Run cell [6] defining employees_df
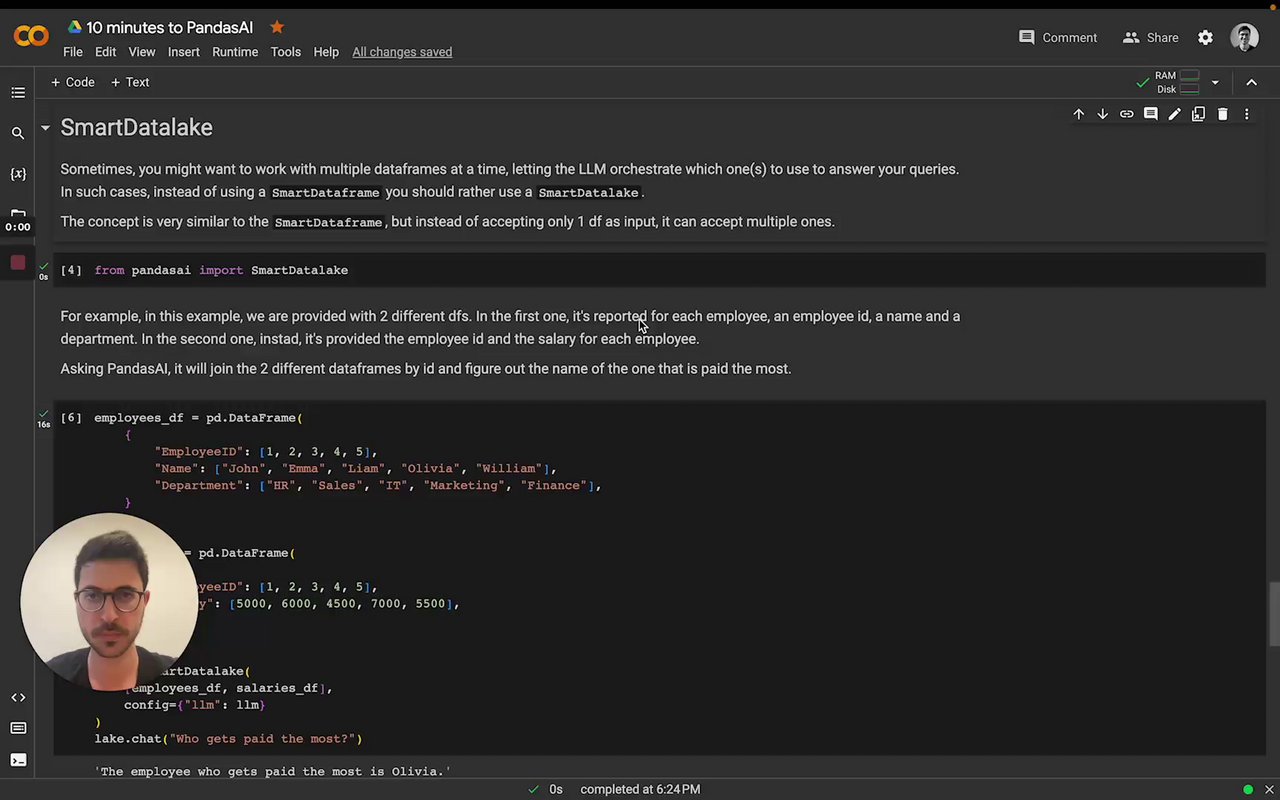Viewport: 1280px width, 800px height. [71, 418]
